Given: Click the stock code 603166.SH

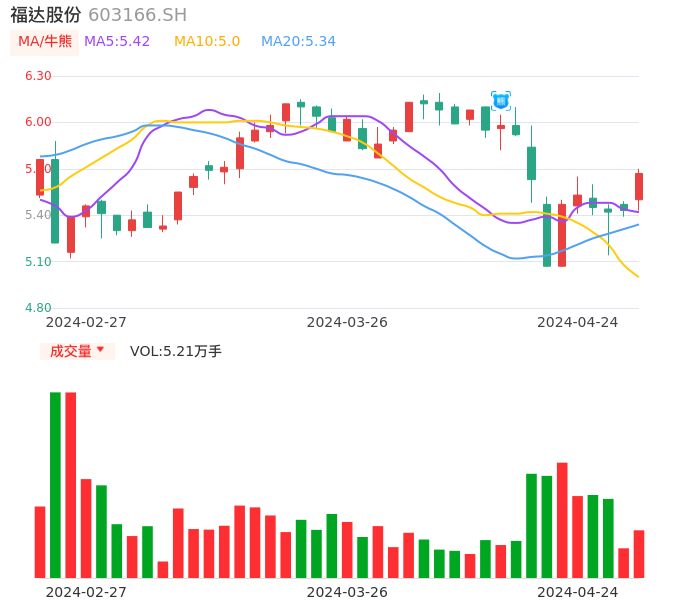Looking at the screenshot, I should point(137,15).
